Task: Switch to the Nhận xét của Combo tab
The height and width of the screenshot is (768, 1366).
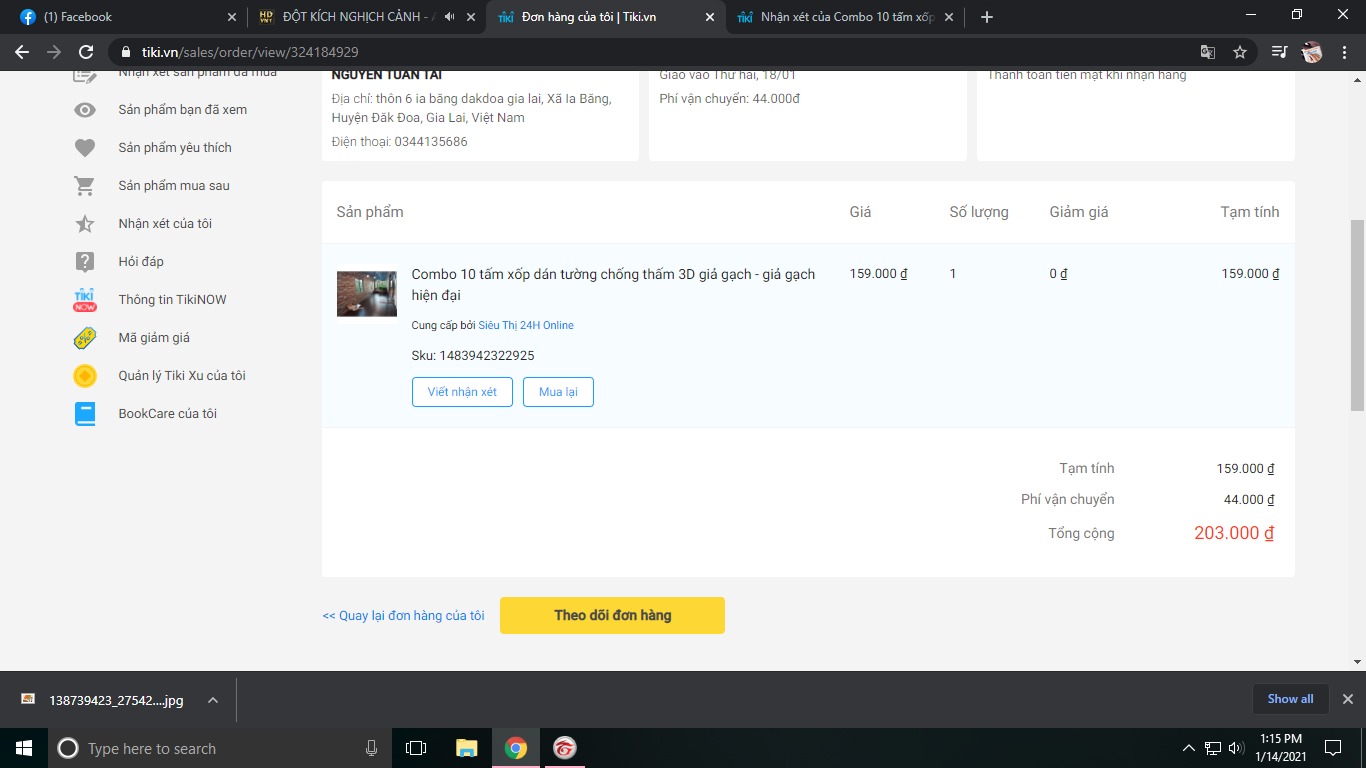Action: pyautogui.click(x=845, y=17)
